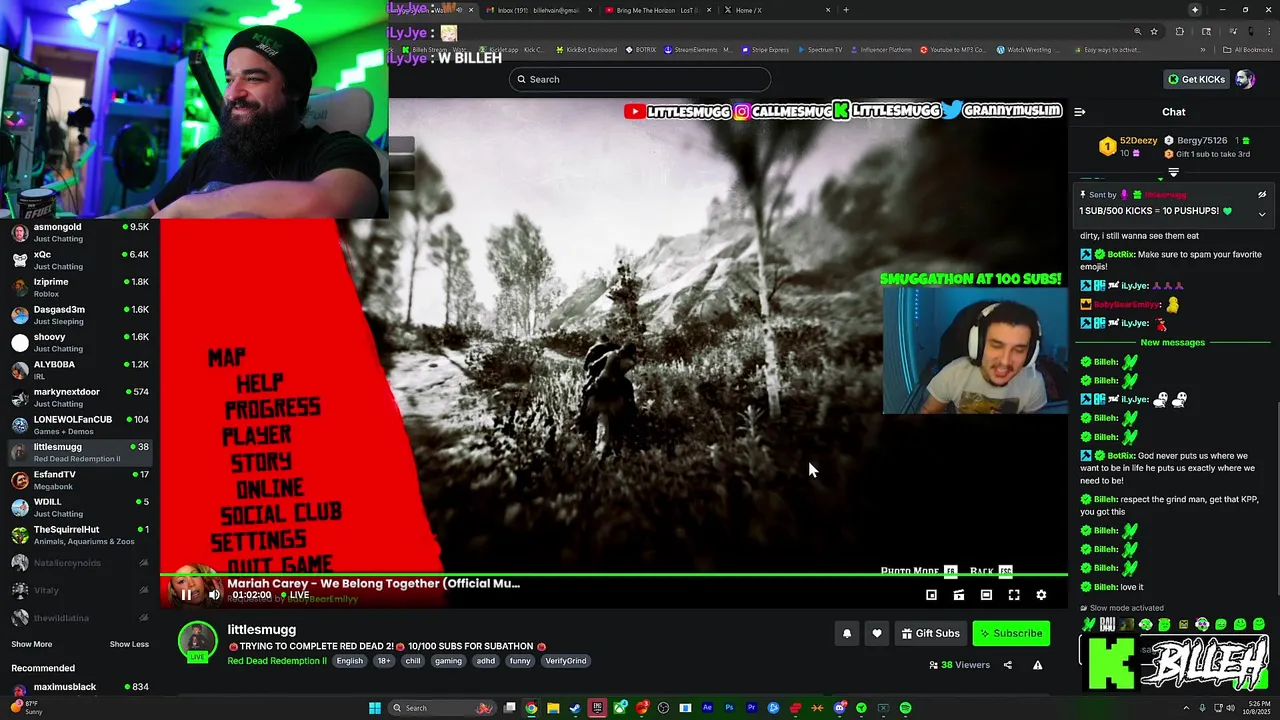
Task: Open Influencer Platform bookmark
Action: [881, 50]
